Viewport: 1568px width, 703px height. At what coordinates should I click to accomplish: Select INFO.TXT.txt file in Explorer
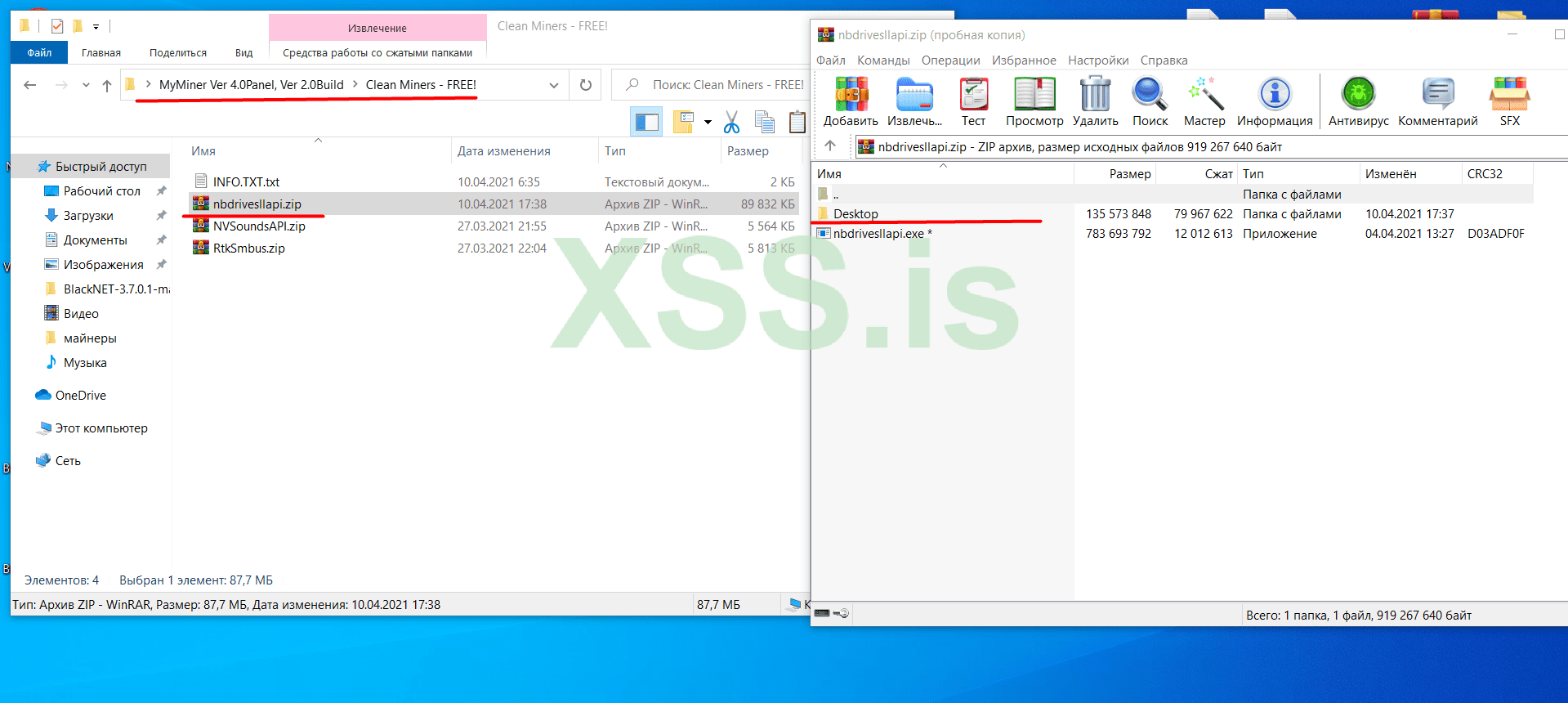point(246,181)
